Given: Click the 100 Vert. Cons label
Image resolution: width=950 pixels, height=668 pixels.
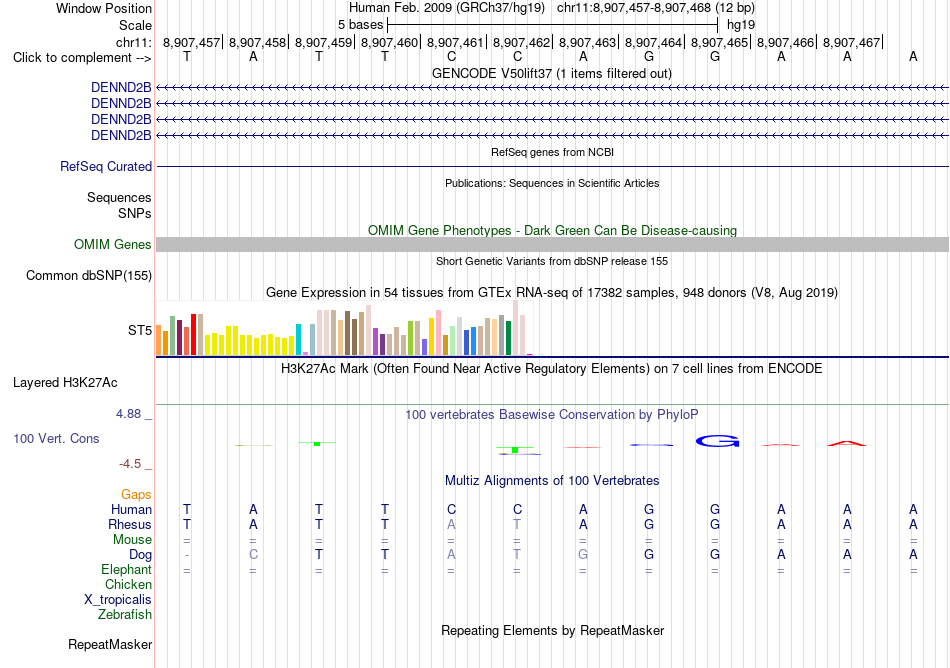Looking at the screenshot, I should click(x=56, y=438).
